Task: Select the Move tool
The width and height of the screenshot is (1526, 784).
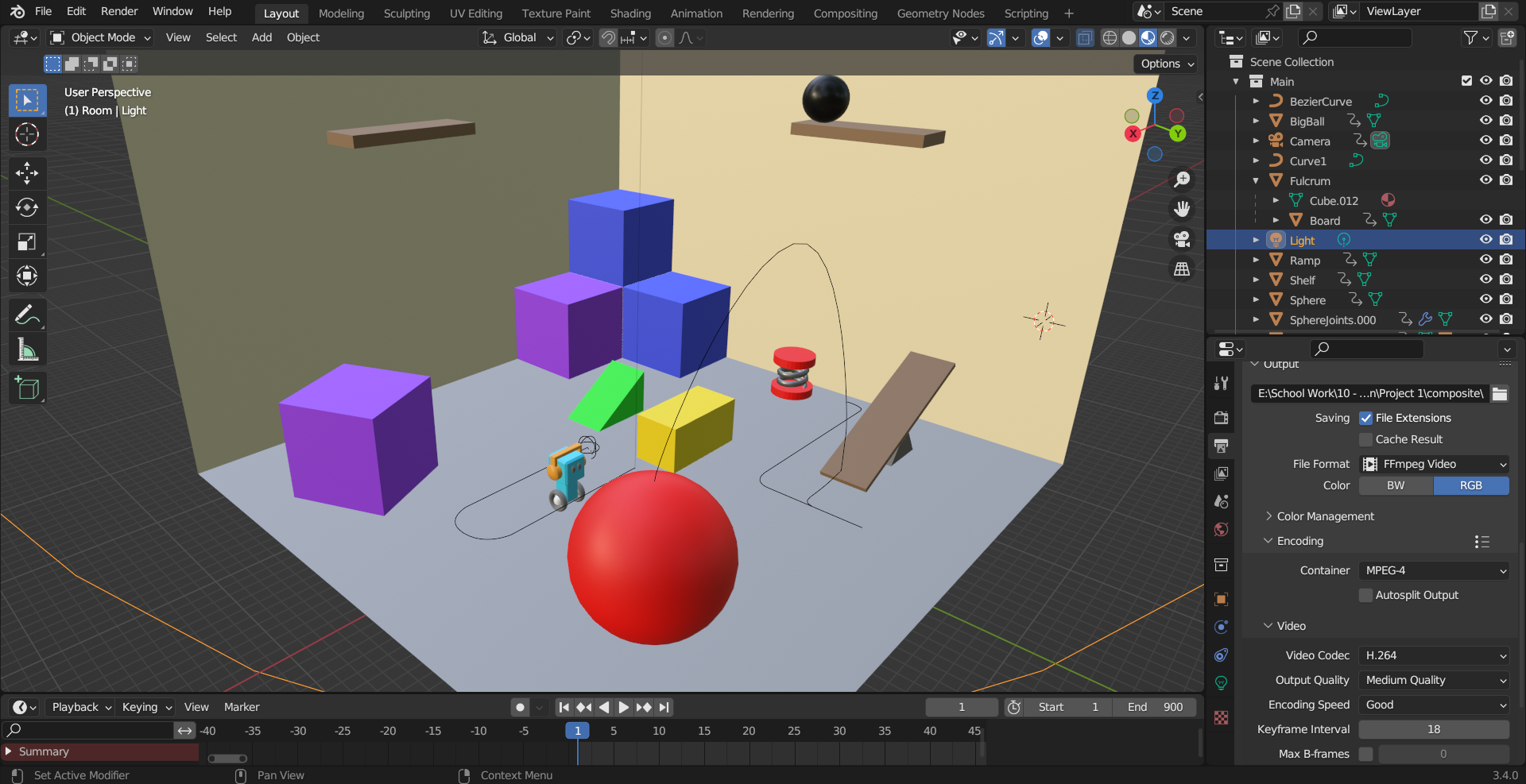Action: [27, 173]
